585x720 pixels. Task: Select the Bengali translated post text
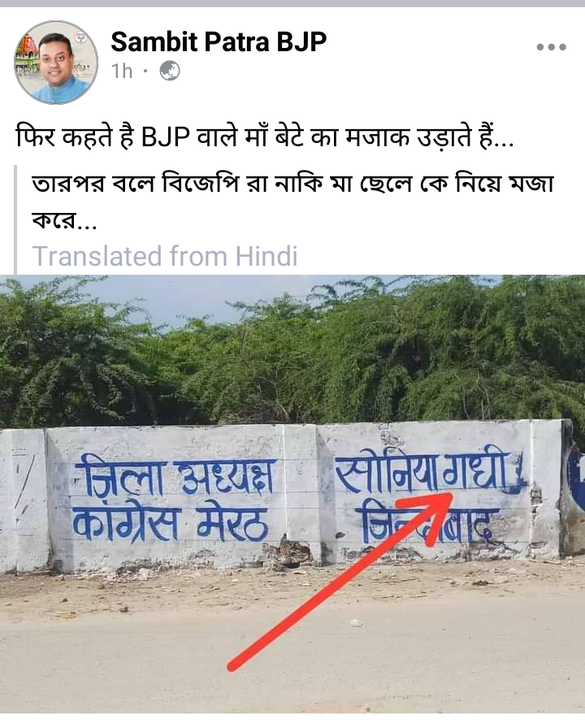tap(293, 203)
